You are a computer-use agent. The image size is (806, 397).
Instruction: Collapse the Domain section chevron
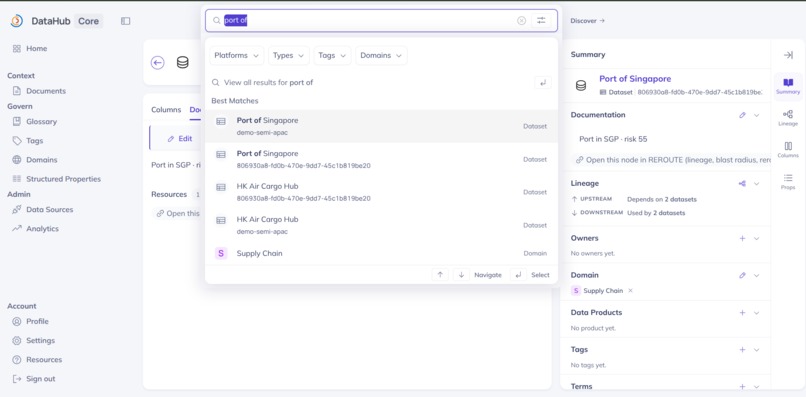pos(757,276)
